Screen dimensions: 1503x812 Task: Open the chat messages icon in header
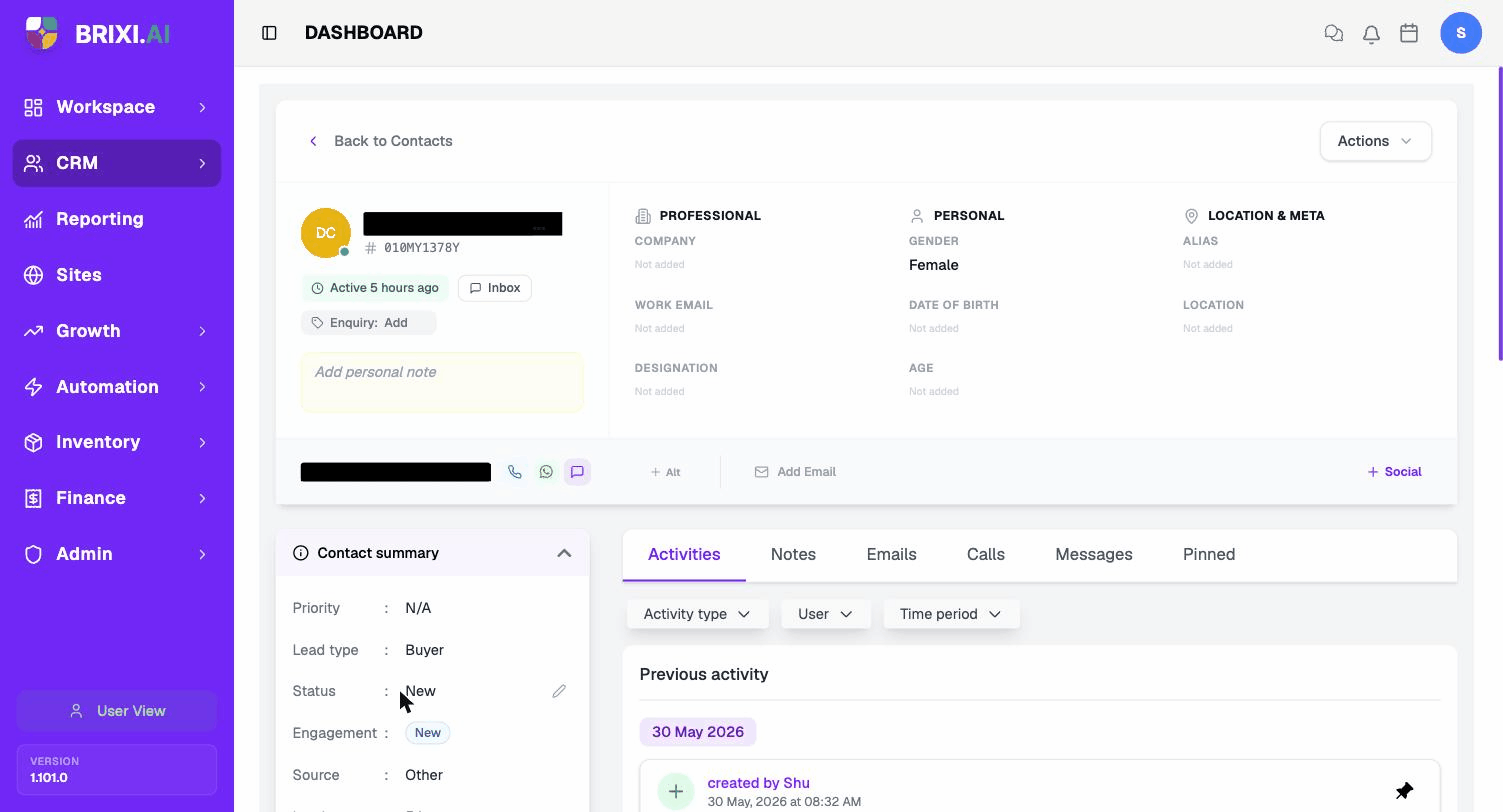coord(1333,33)
